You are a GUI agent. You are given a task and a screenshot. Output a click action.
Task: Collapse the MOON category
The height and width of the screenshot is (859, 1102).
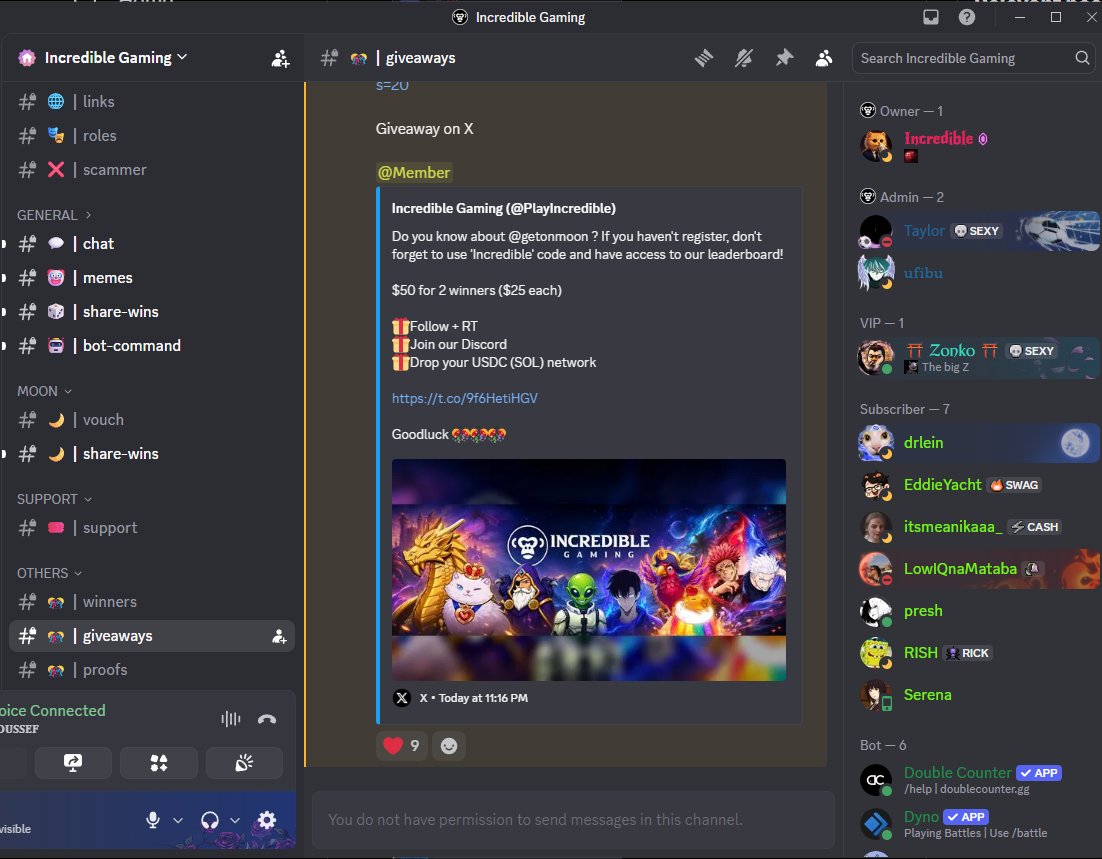click(x=44, y=391)
